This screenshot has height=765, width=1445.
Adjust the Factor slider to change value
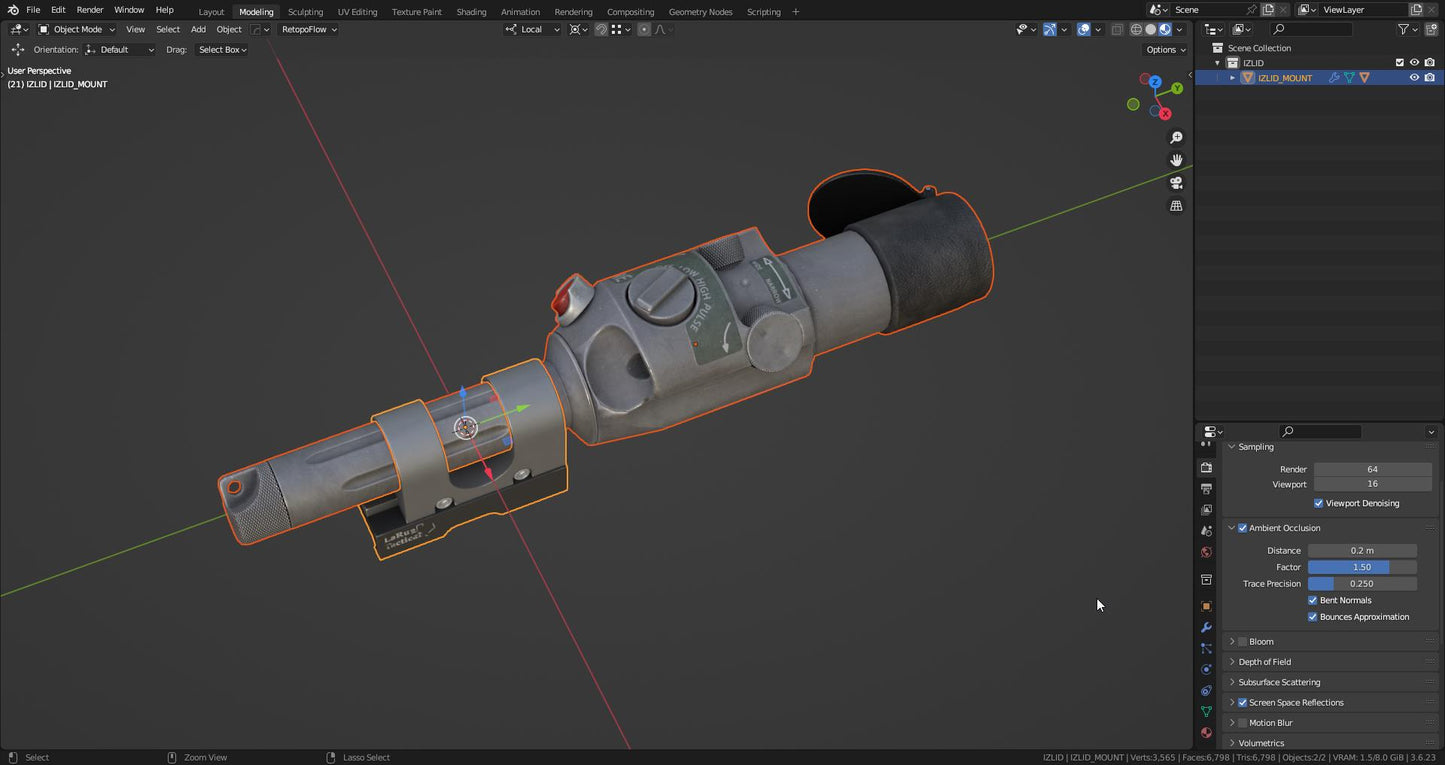point(1362,567)
